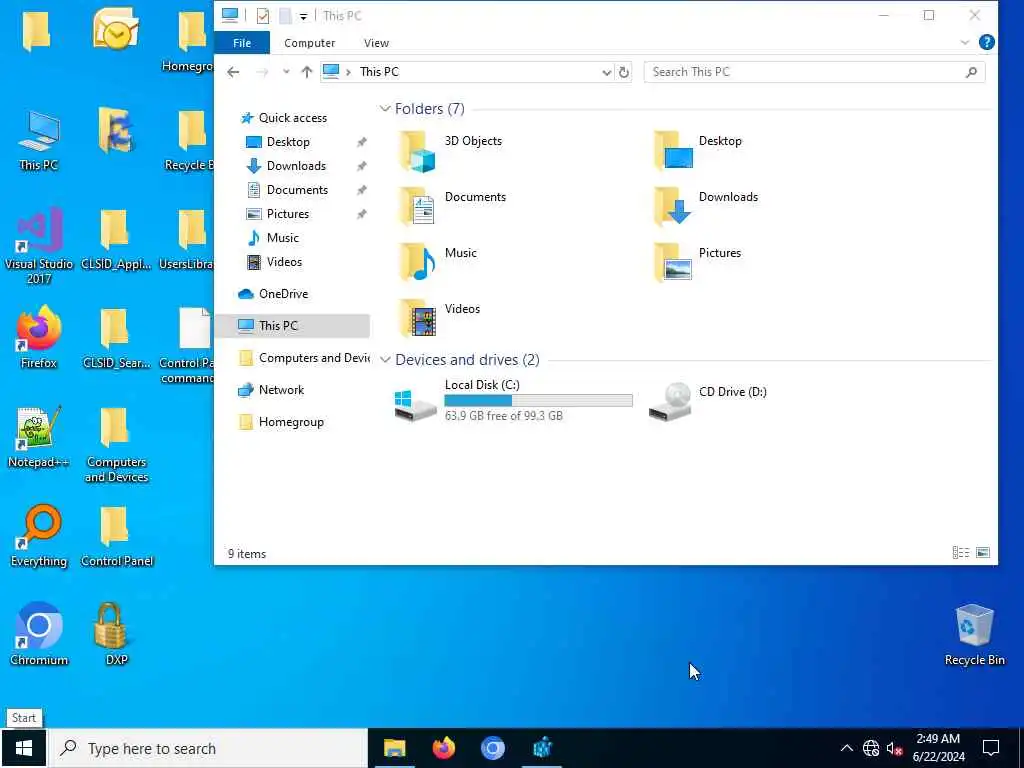Select This PC desktop icon
Viewport: 1024px width, 768px height.
click(x=39, y=140)
